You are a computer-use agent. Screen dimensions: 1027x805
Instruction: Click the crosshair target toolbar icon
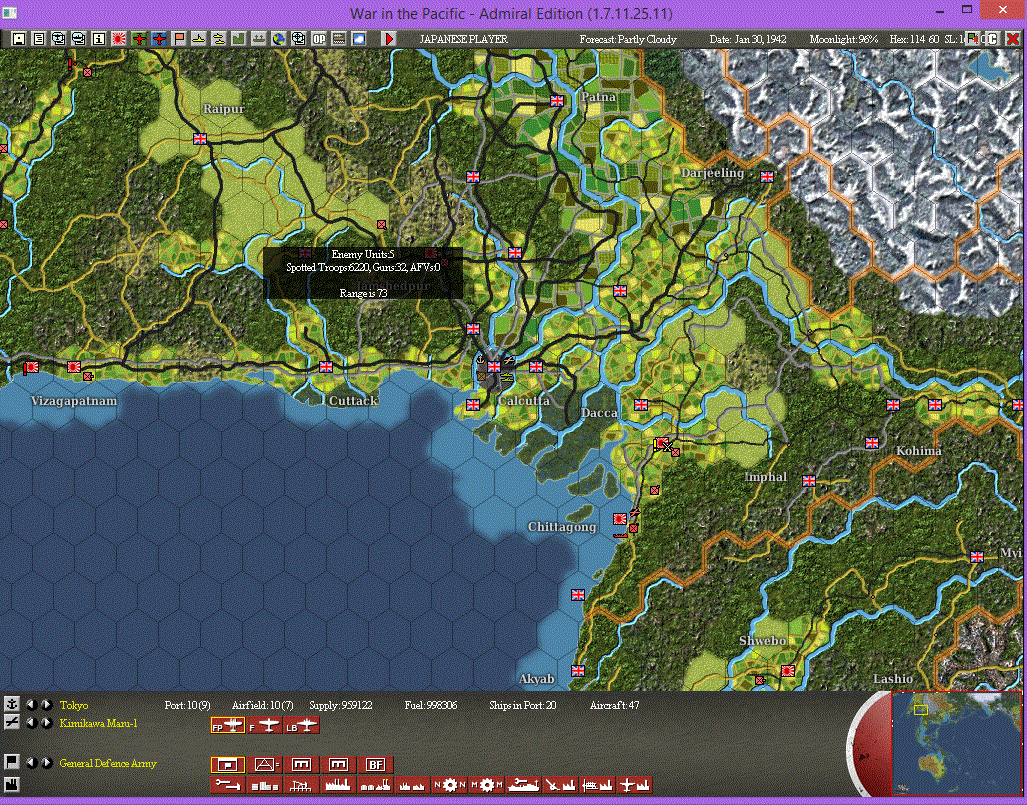click(299, 39)
